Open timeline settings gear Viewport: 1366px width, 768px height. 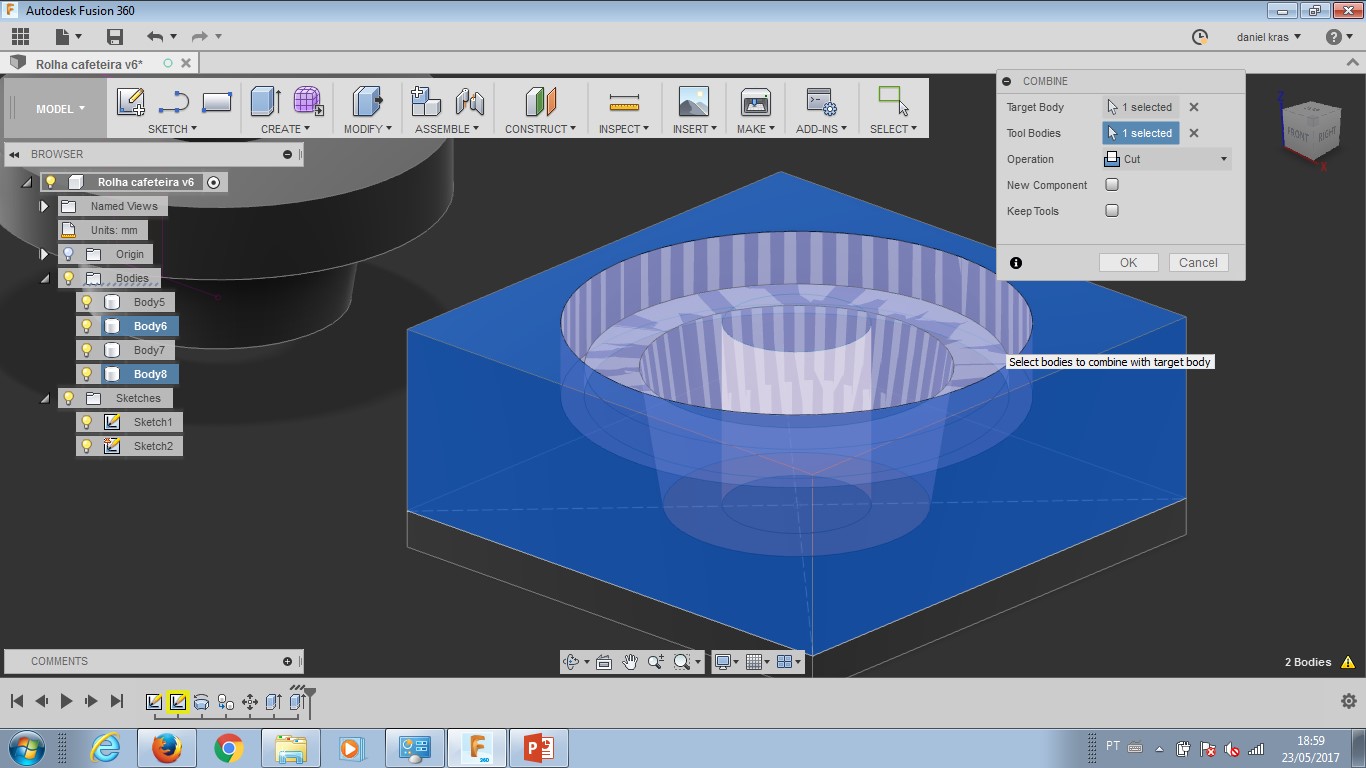(1348, 701)
